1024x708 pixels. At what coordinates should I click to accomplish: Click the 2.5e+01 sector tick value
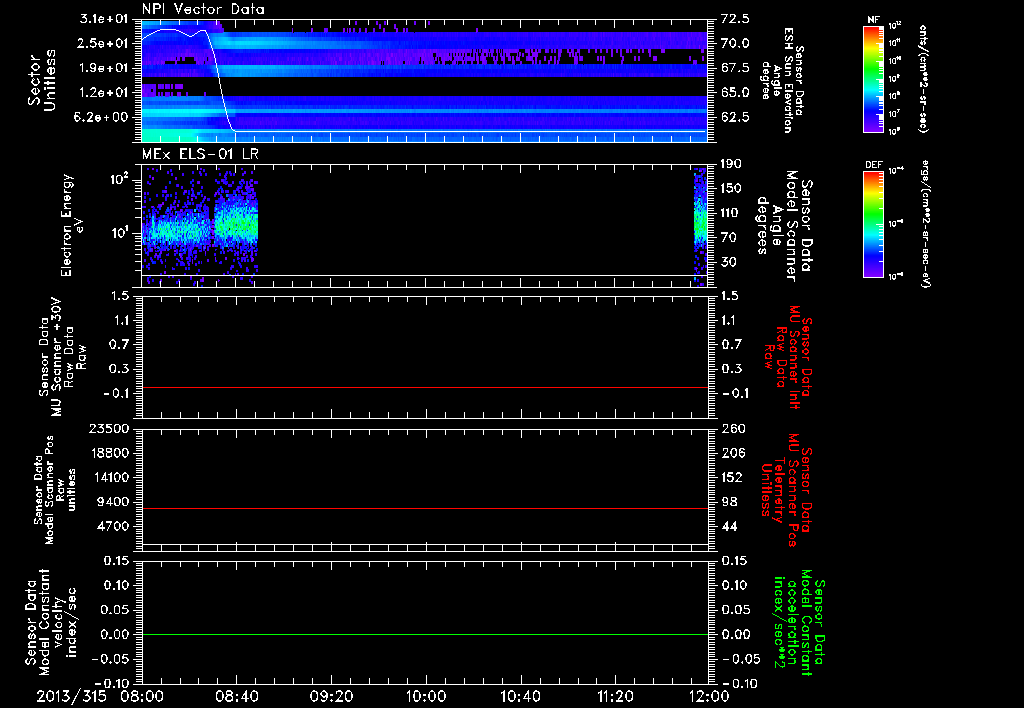click(x=103, y=43)
